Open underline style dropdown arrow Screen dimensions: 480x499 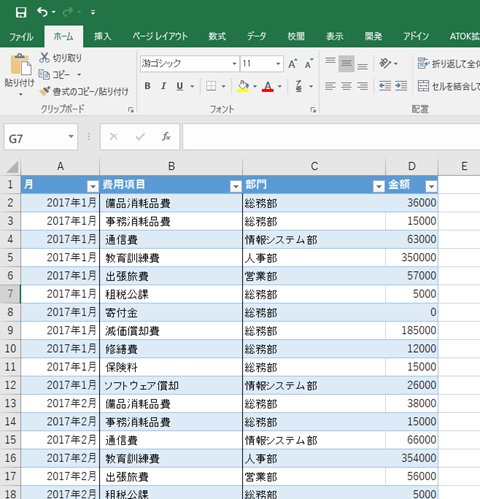tap(192, 86)
